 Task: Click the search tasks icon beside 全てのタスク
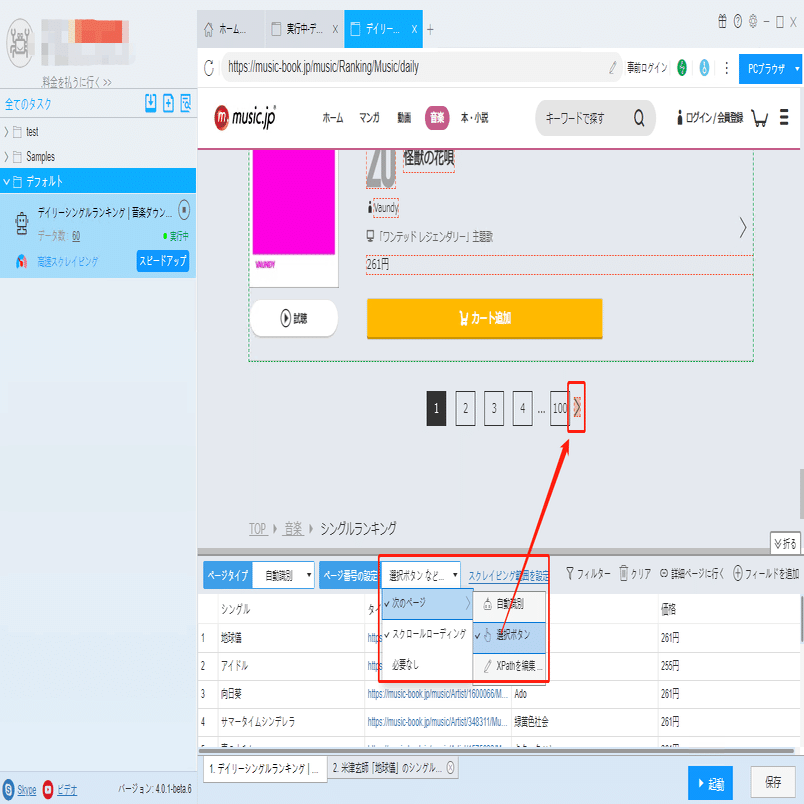186,103
